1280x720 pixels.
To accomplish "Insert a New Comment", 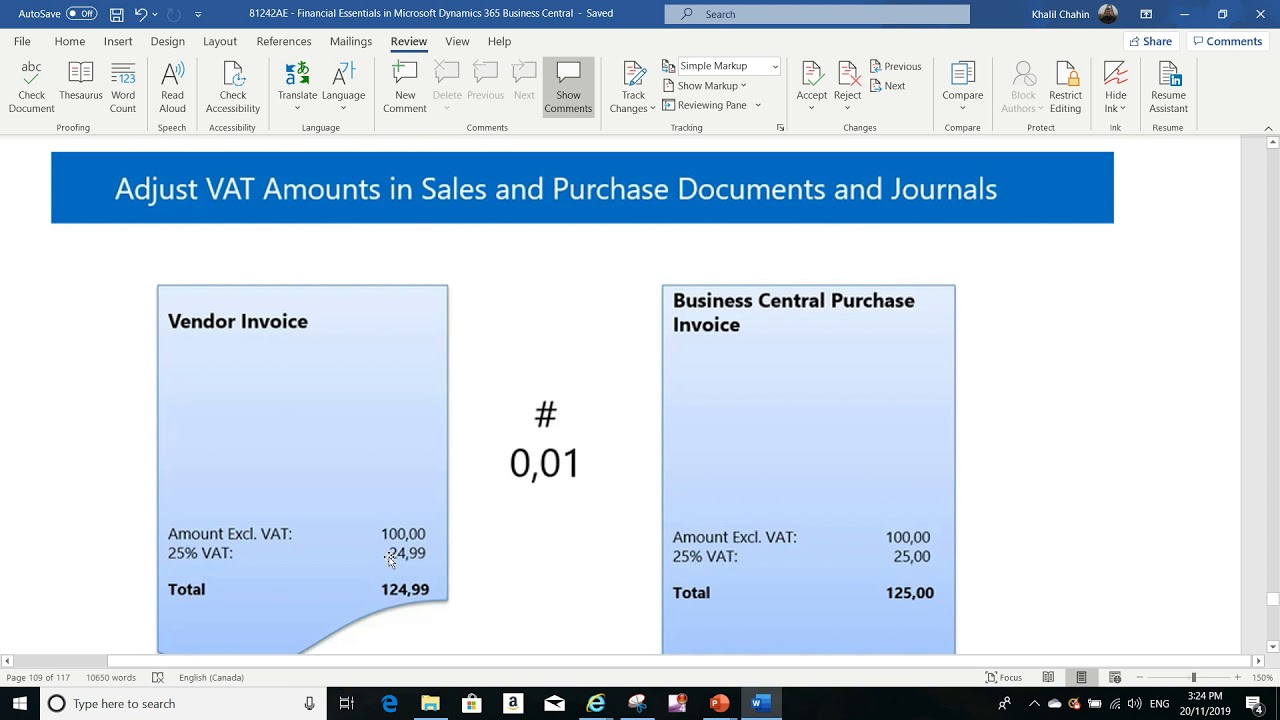I will (405, 87).
